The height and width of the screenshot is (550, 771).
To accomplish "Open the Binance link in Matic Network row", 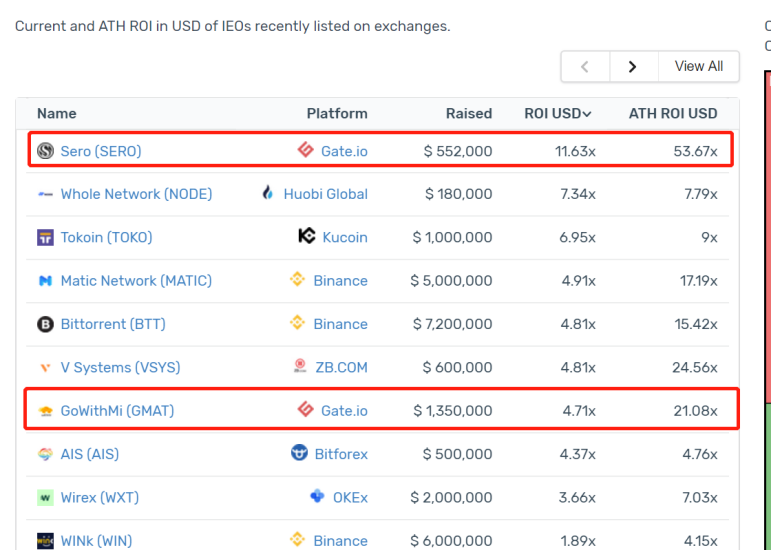I will point(340,281).
